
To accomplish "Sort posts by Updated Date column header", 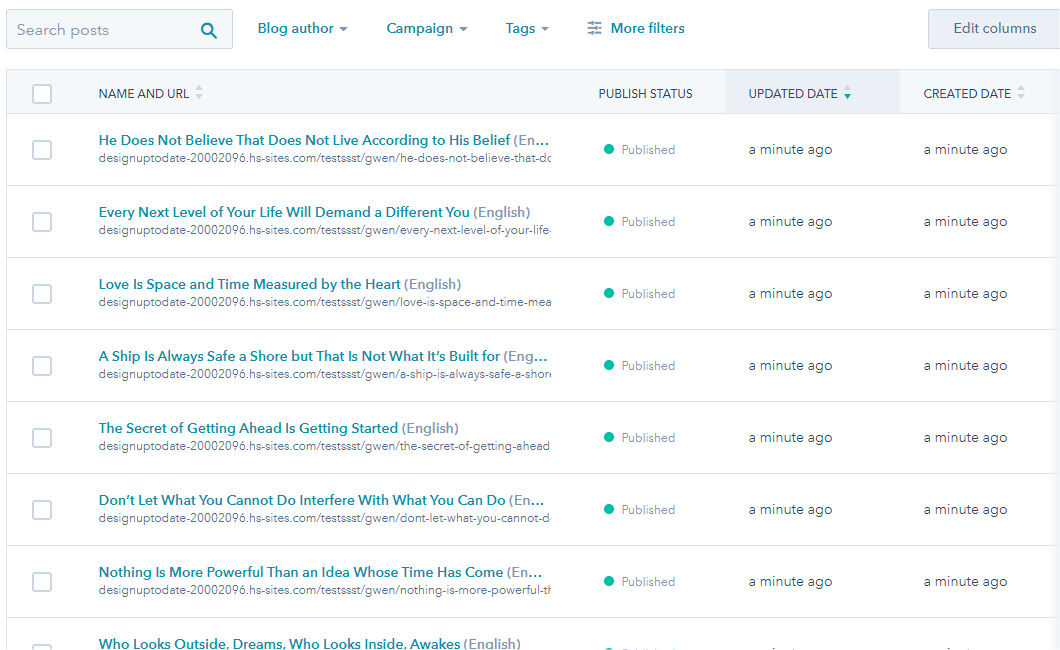I will click(792, 94).
